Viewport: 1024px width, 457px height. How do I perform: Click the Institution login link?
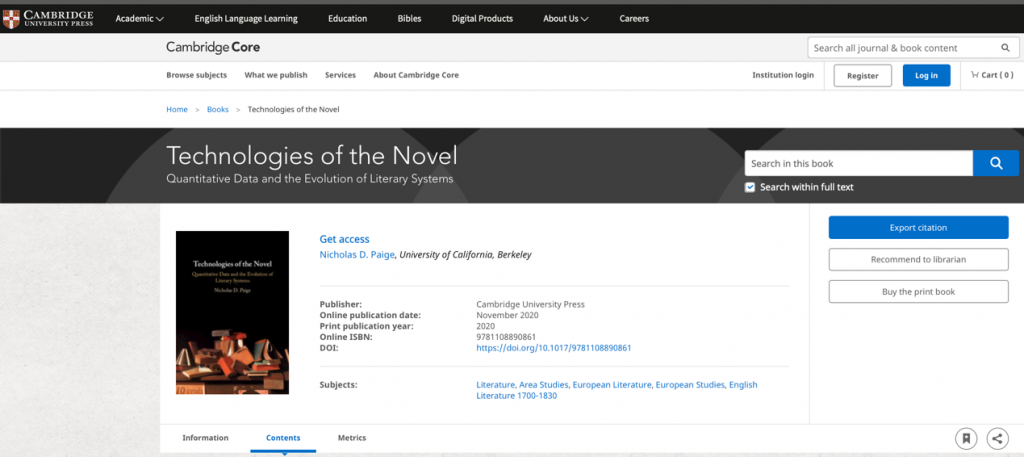click(783, 75)
